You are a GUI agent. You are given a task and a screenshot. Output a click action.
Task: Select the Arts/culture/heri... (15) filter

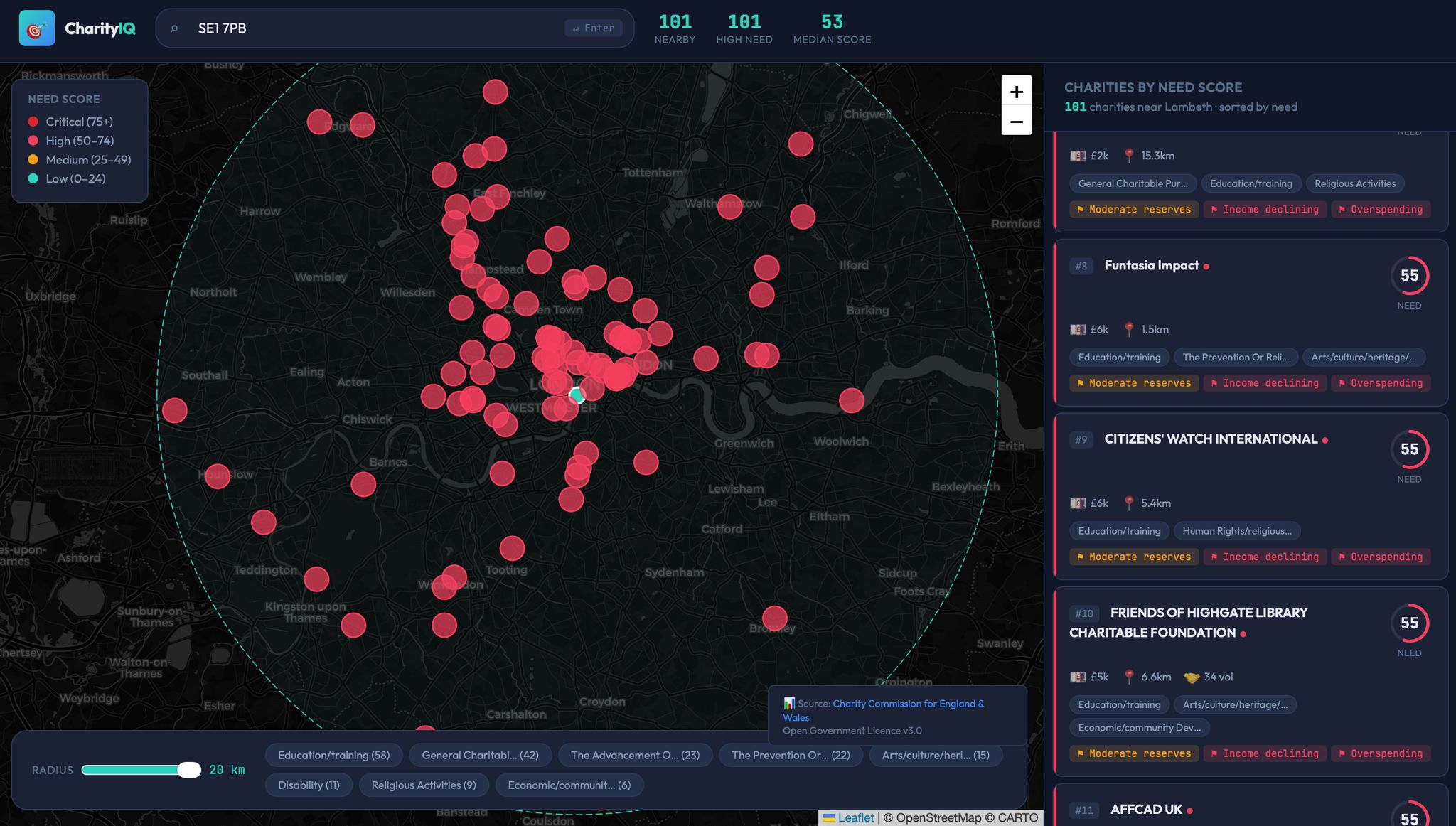935,755
